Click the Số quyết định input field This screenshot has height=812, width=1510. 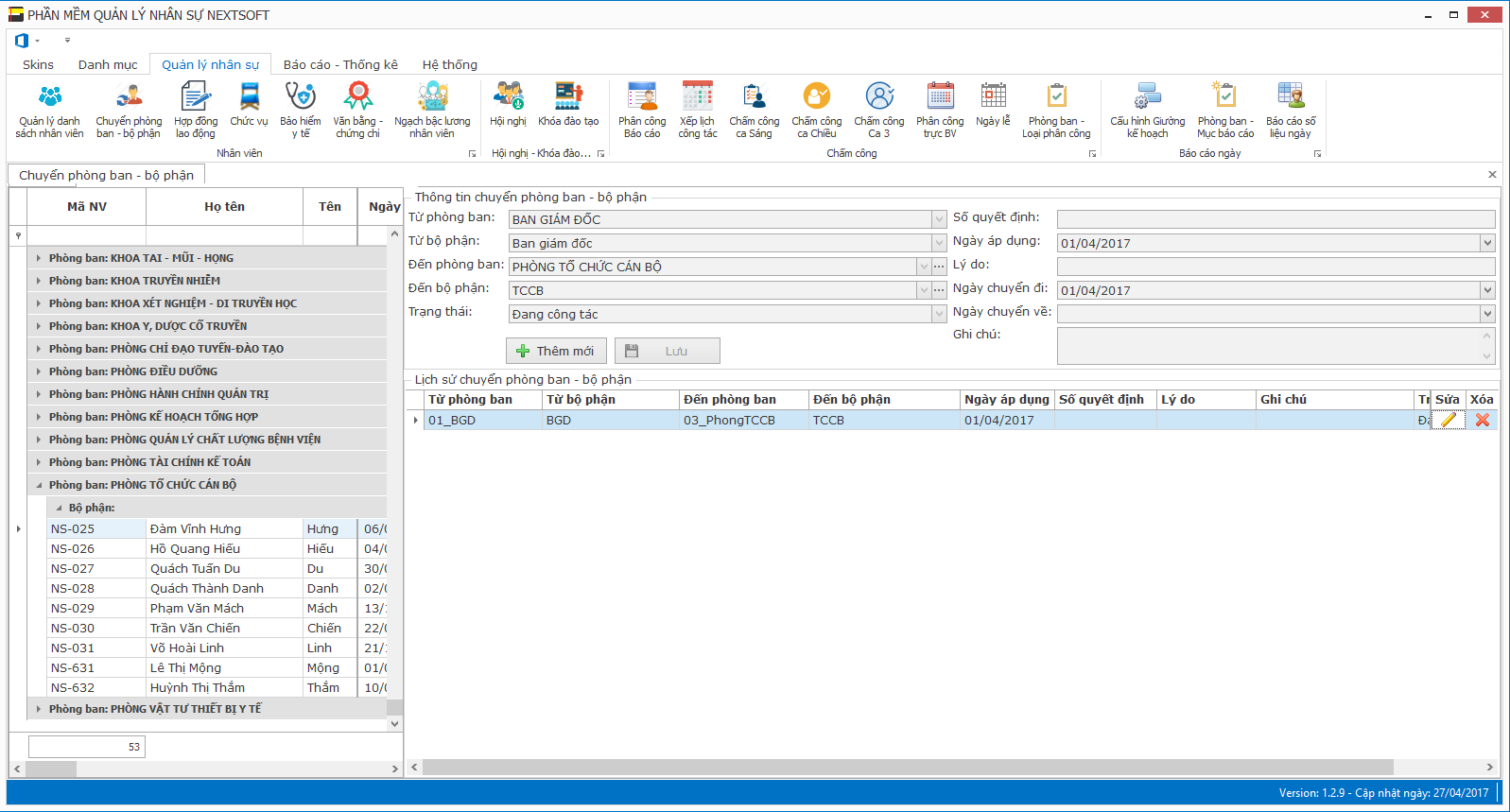(1275, 219)
